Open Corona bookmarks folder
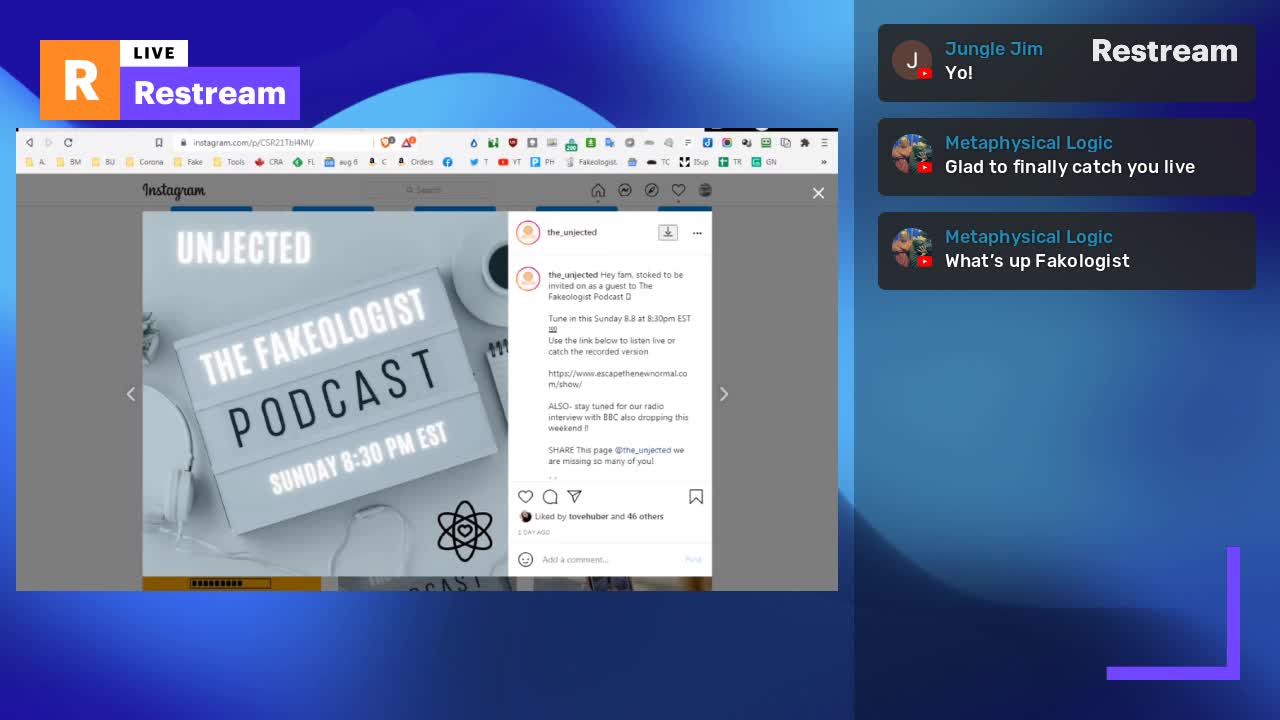Screen dimensions: 1280x720 (x=144, y=162)
